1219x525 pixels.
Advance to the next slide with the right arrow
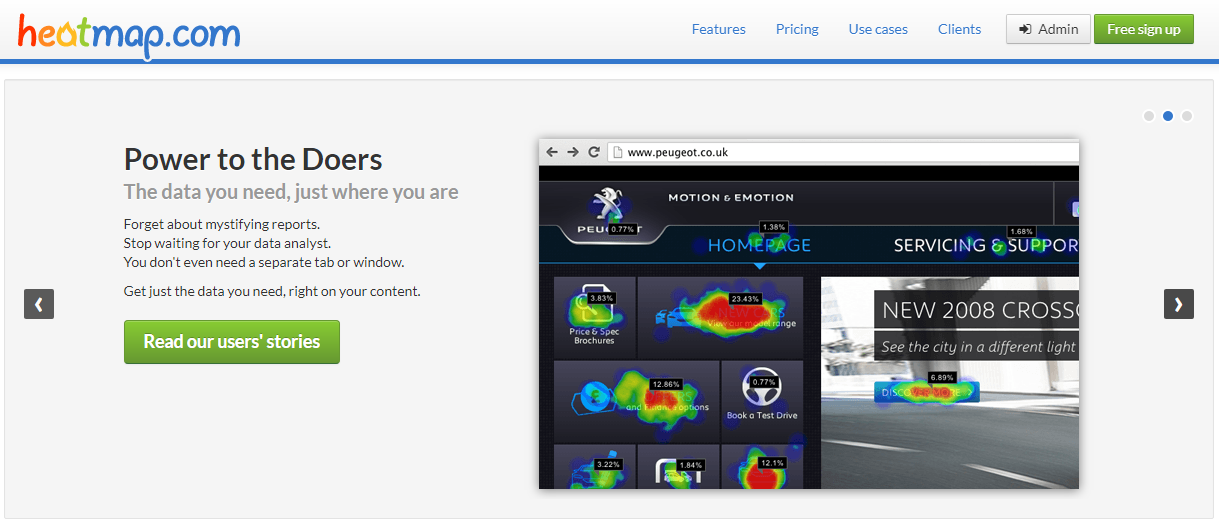pyautogui.click(x=1179, y=304)
